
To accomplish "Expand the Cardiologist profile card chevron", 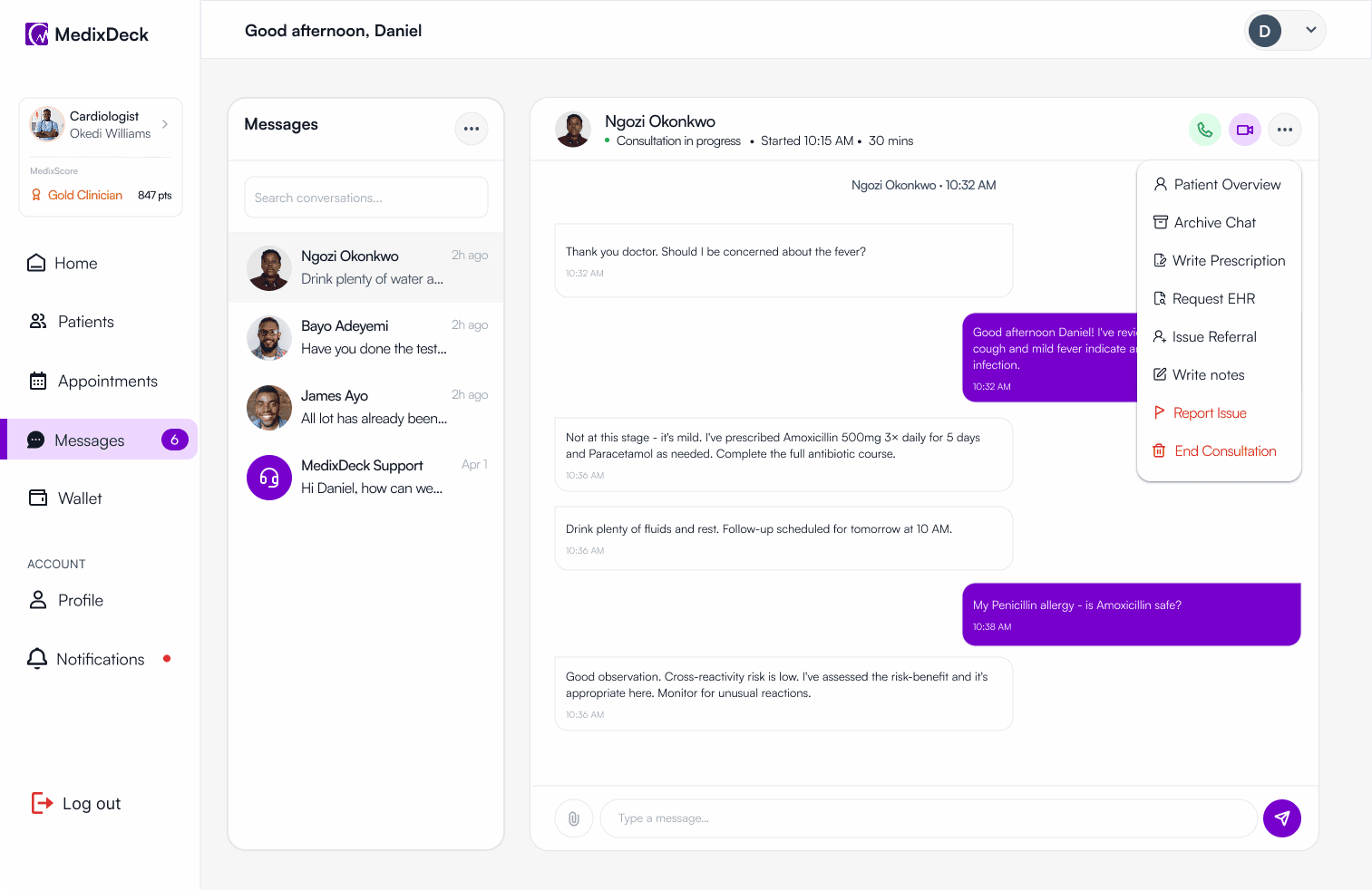I will pos(165,124).
